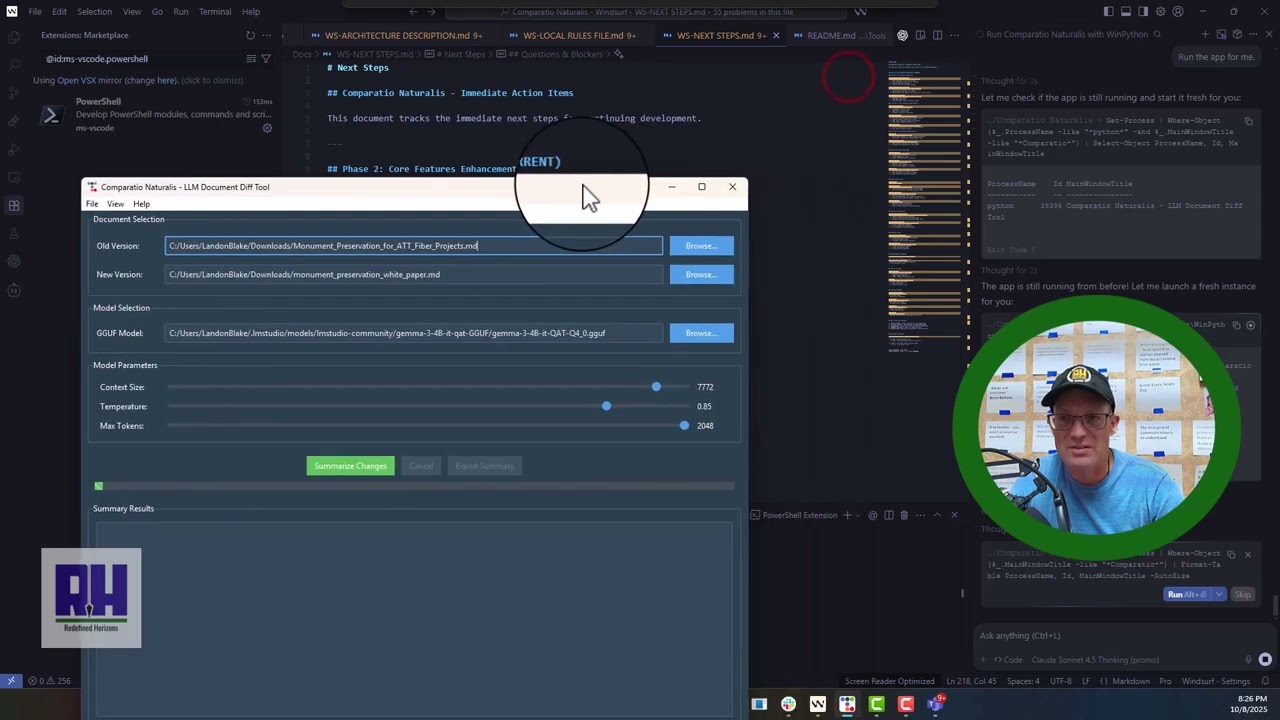Open the notifications bell in status bar
The height and width of the screenshot is (720, 1280).
pyautogui.click(x=1267, y=681)
